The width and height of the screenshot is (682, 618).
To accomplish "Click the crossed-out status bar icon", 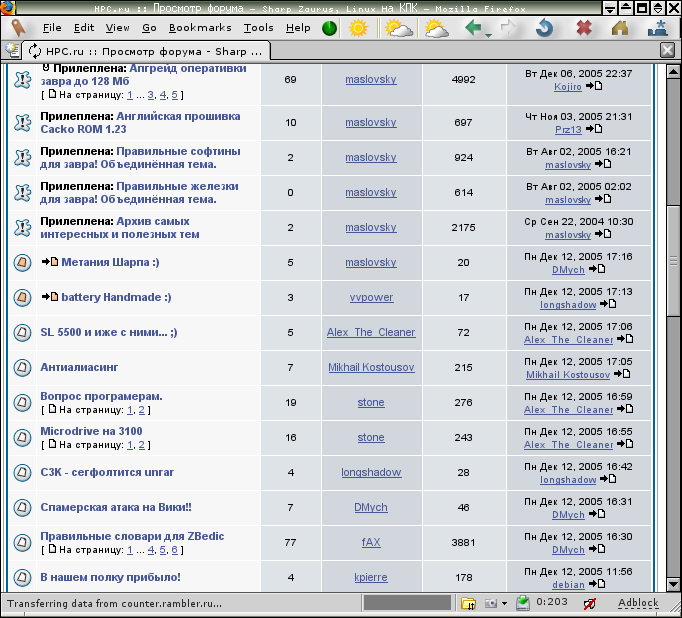I will coord(589,604).
